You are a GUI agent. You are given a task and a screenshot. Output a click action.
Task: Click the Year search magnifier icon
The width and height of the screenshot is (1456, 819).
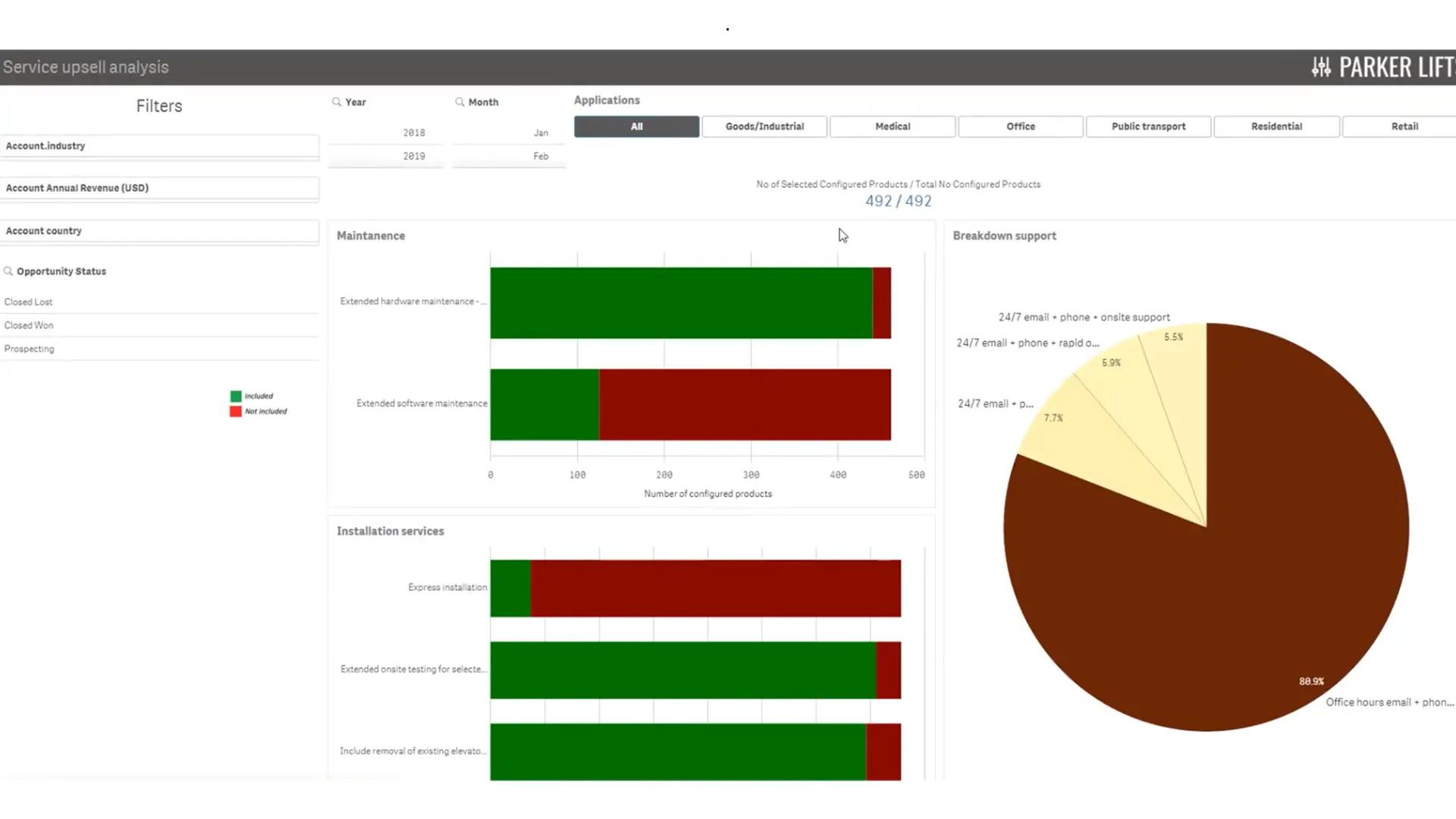(336, 102)
